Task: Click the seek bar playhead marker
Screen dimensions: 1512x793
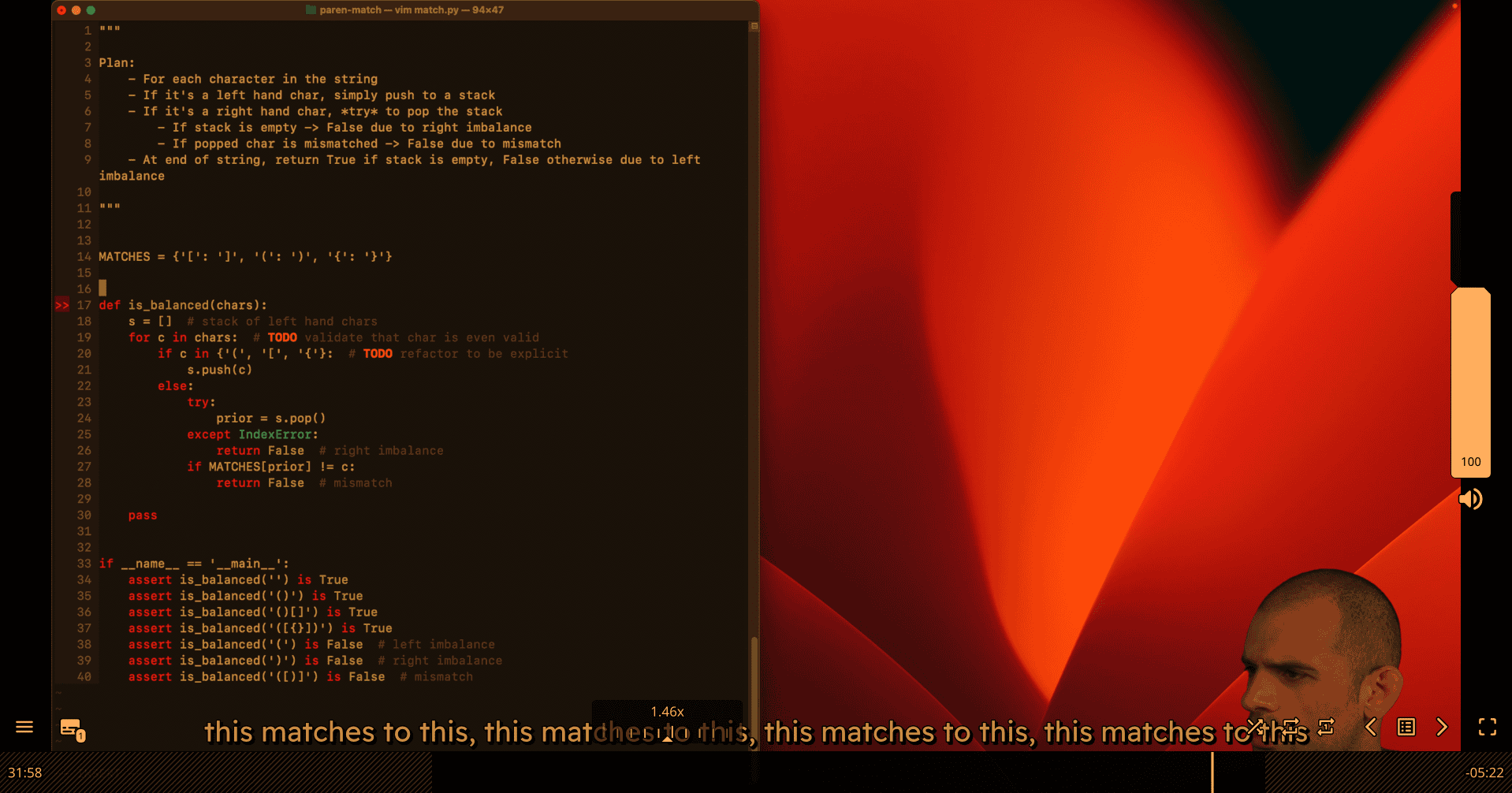Action: point(1212,773)
